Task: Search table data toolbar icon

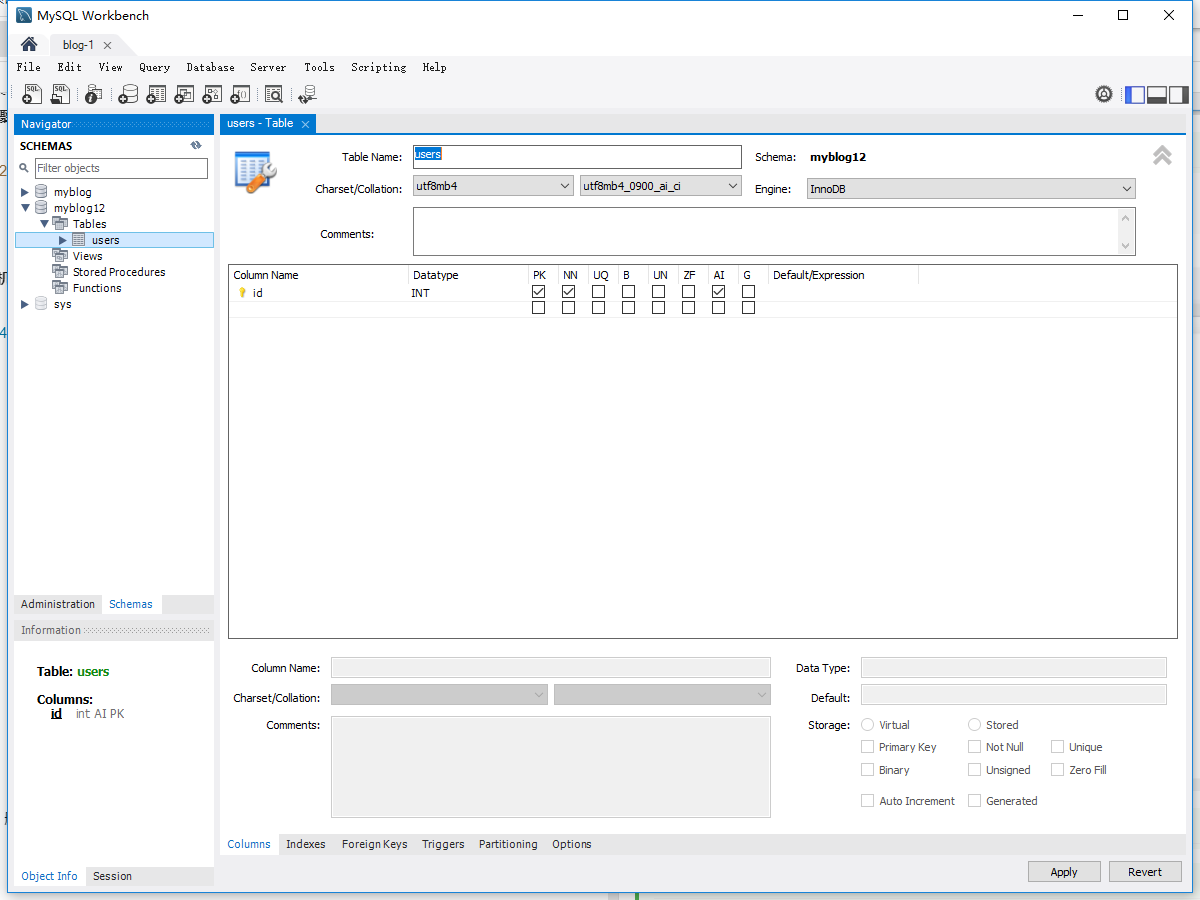Action: [273, 94]
